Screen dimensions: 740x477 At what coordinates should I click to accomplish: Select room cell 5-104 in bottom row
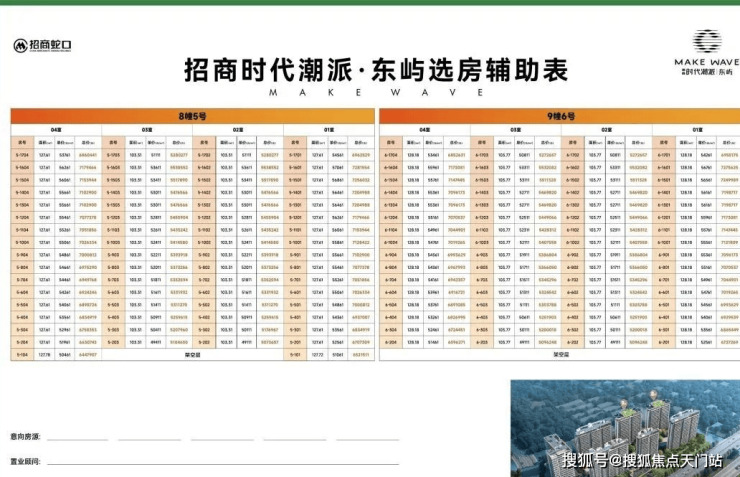(22, 355)
